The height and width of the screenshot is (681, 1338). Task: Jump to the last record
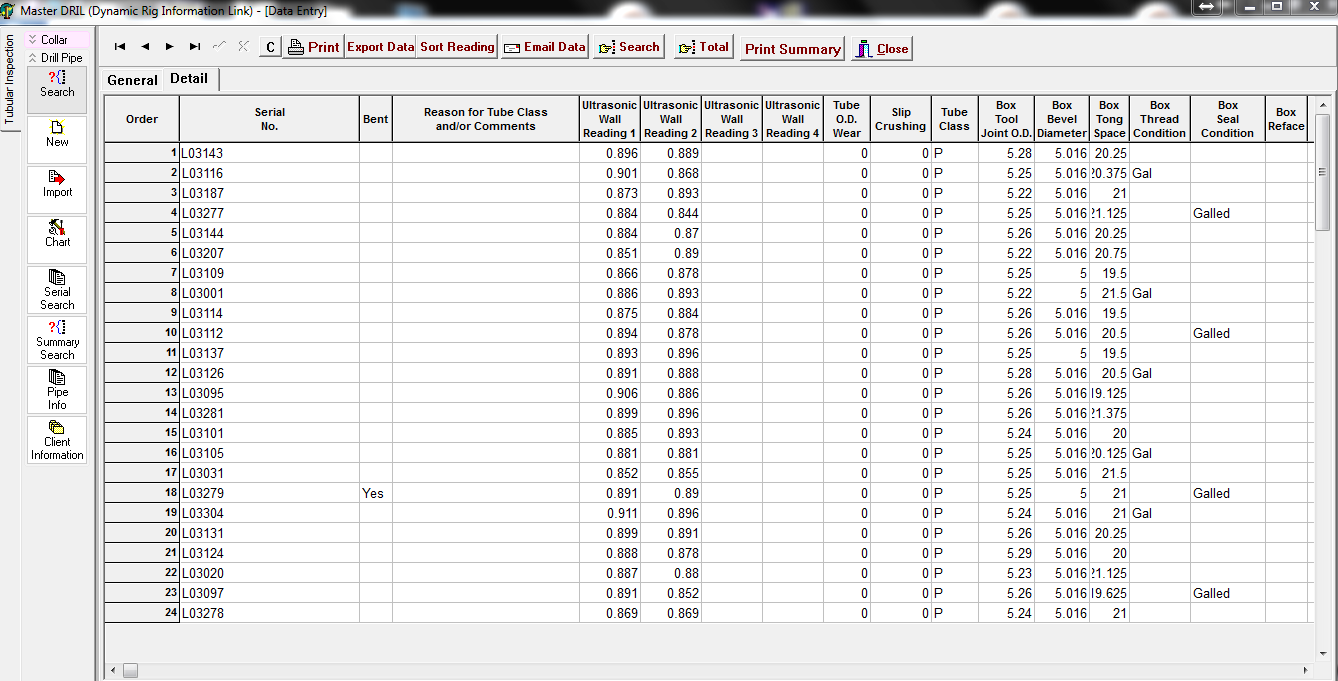(x=195, y=47)
